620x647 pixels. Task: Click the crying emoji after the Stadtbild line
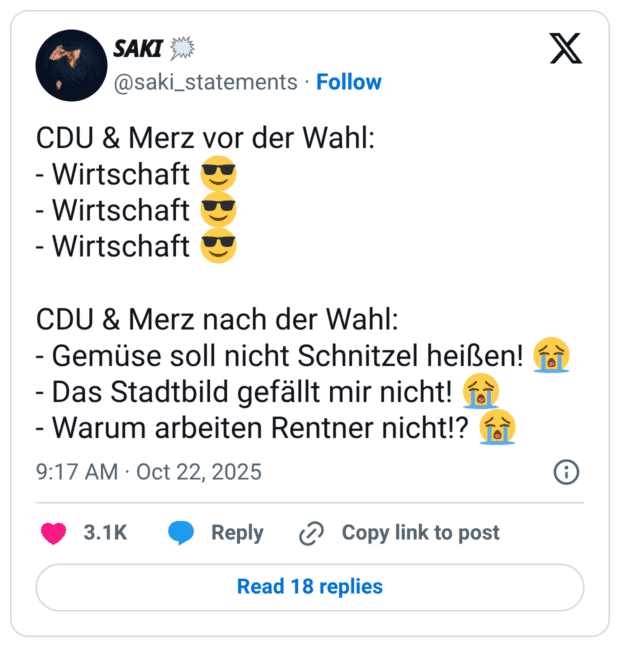(482, 390)
